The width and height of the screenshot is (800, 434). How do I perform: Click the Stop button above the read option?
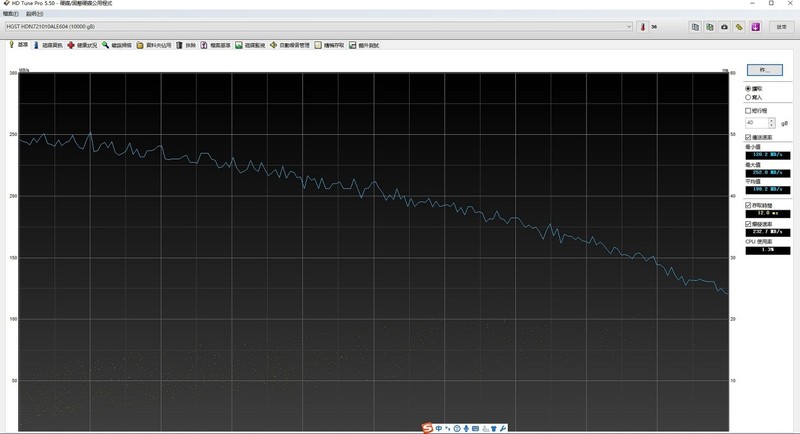(764, 70)
